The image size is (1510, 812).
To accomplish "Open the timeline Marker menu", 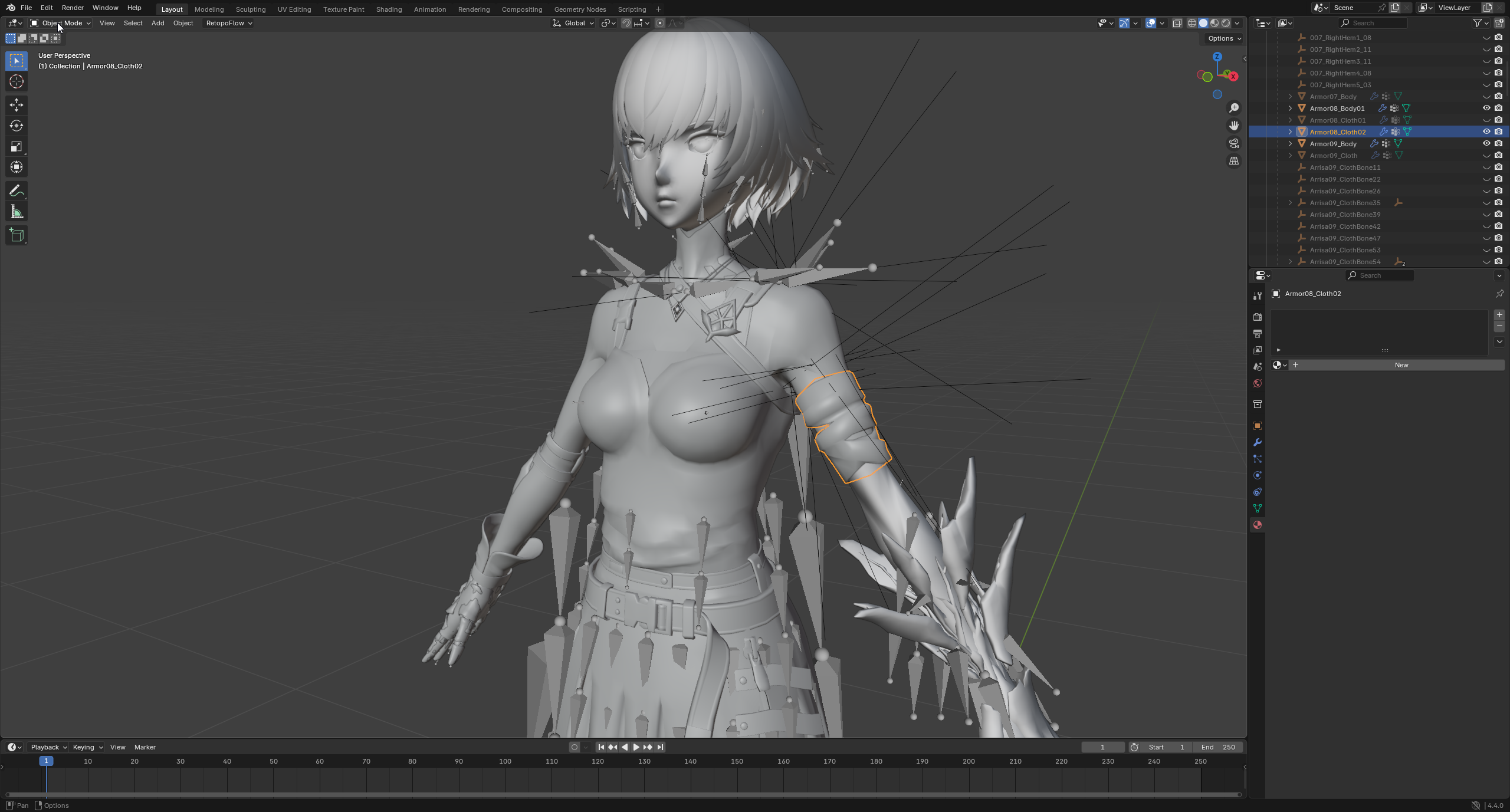I will (x=145, y=747).
